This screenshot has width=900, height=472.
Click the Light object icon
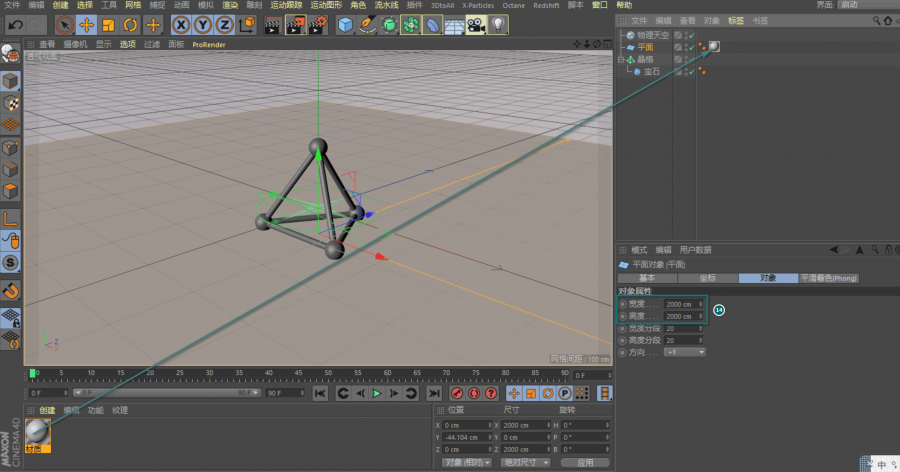[497, 24]
